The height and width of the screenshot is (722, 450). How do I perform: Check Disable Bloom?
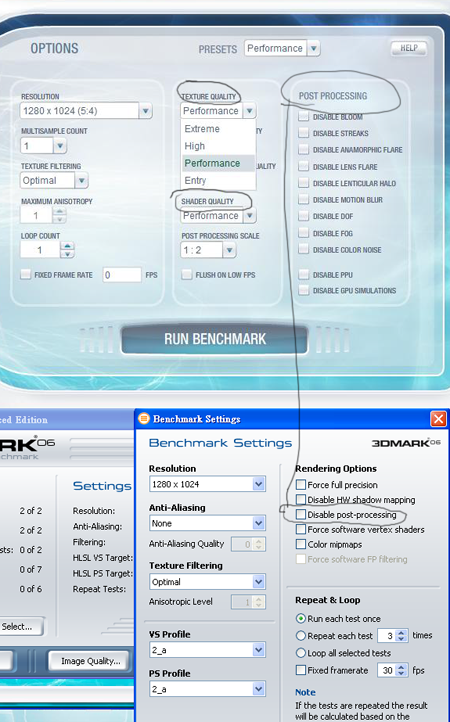pos(303,116)
